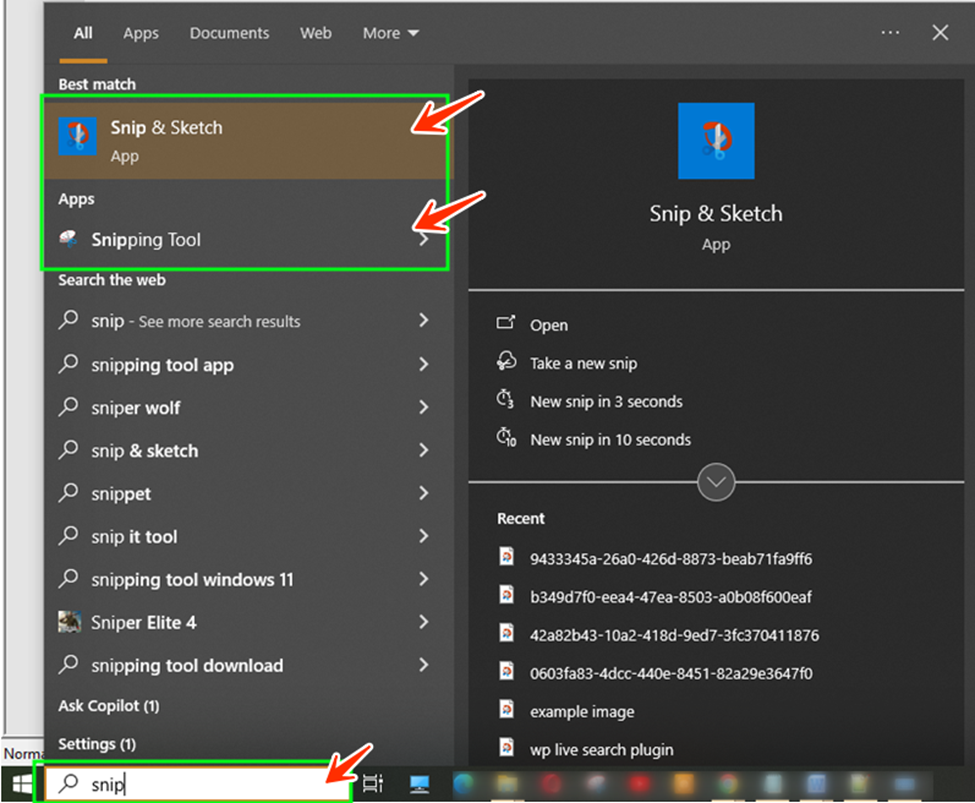The height and width of the screenshot is (803, 975).
Task: Click the Take a new snip icon
Action: tap(506, 361)
